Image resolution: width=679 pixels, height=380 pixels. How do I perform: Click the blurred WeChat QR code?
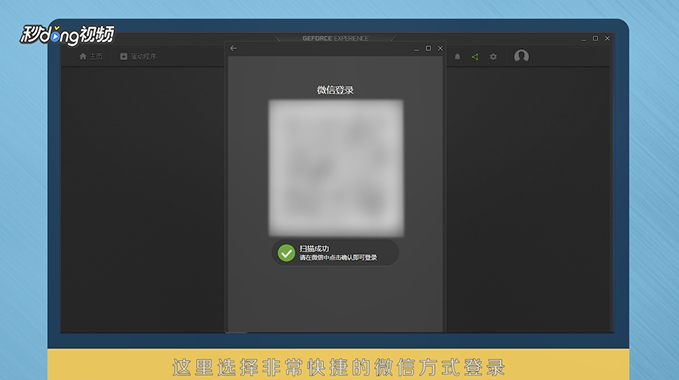point(336,168)
